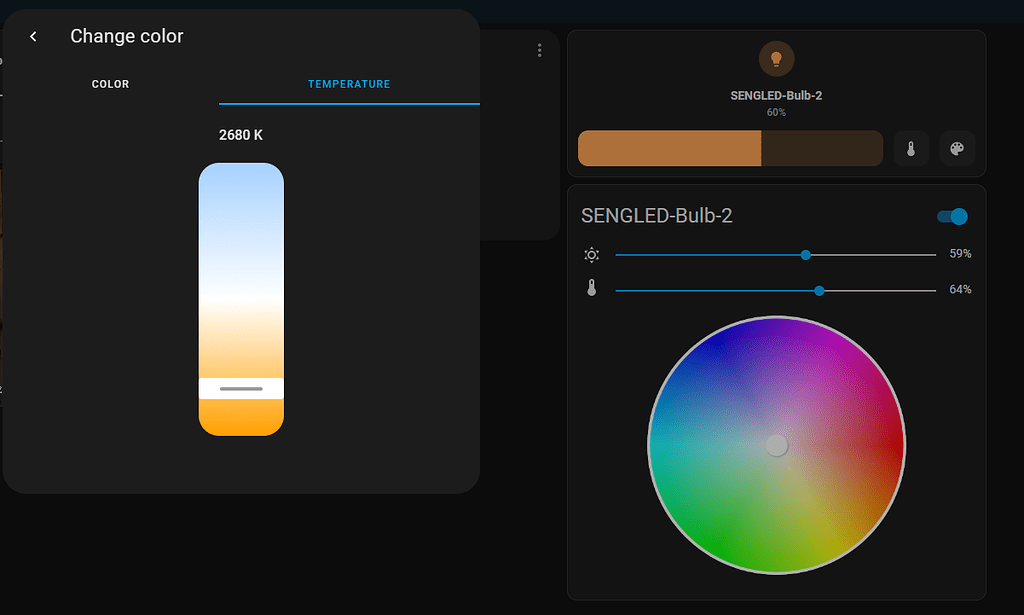
Task: Switch to the COLOR tab
Action: 110,84
